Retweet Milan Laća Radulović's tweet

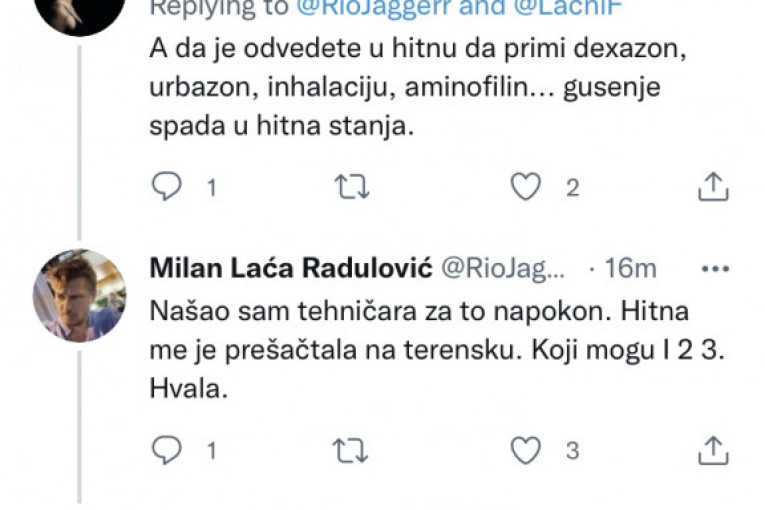click(x=348, y=450)
